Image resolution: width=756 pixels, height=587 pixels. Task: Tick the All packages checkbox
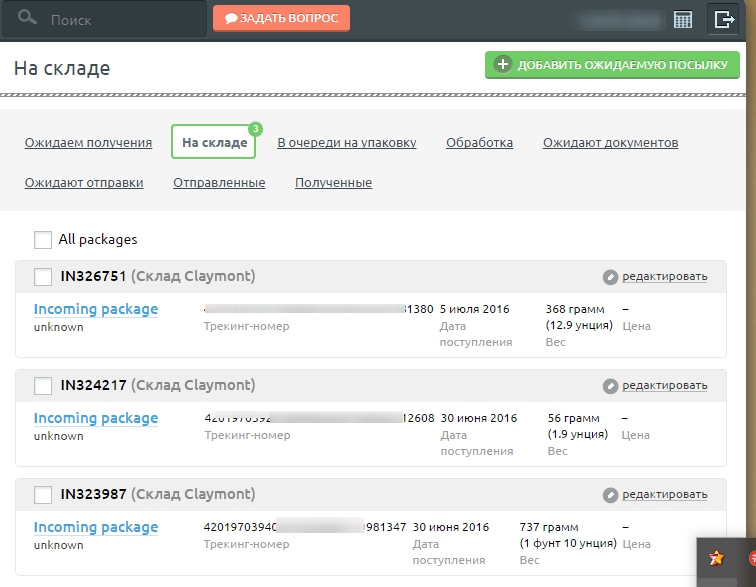coord(43,240)
